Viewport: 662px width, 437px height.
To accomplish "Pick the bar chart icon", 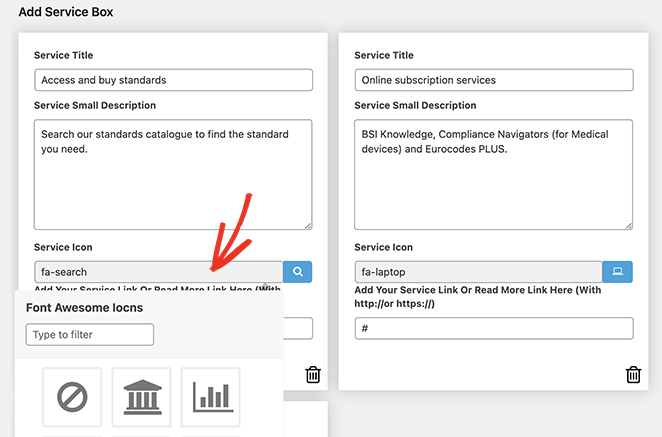I will click(x=210, y=398).
